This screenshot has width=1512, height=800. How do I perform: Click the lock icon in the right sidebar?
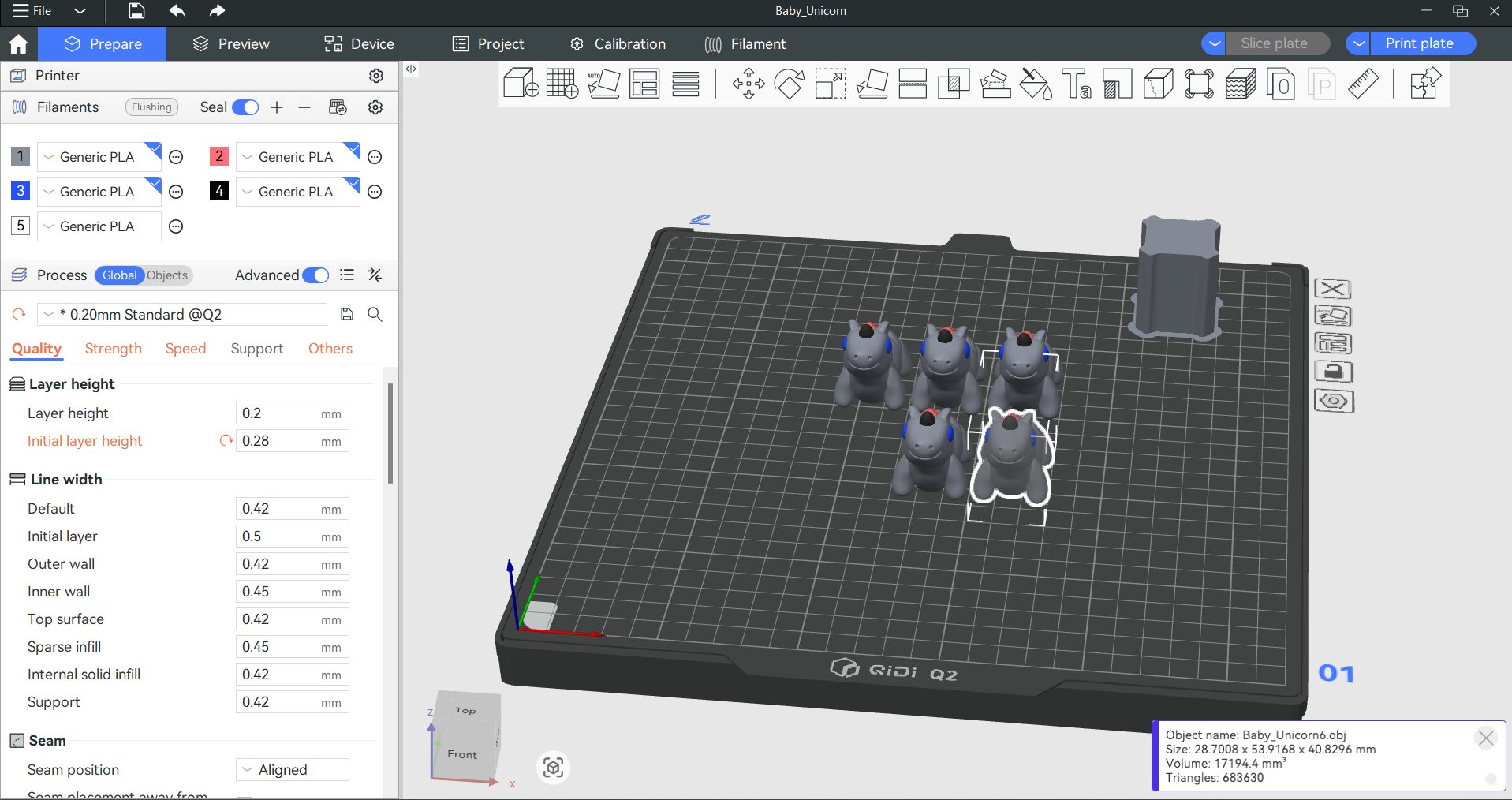point(1333,372)
